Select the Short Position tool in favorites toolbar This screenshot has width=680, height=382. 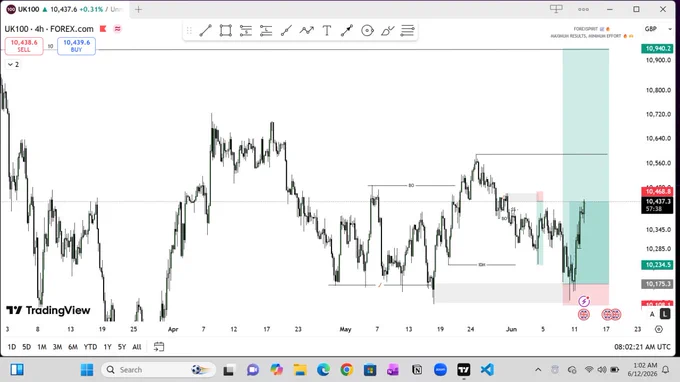point(266,30)
